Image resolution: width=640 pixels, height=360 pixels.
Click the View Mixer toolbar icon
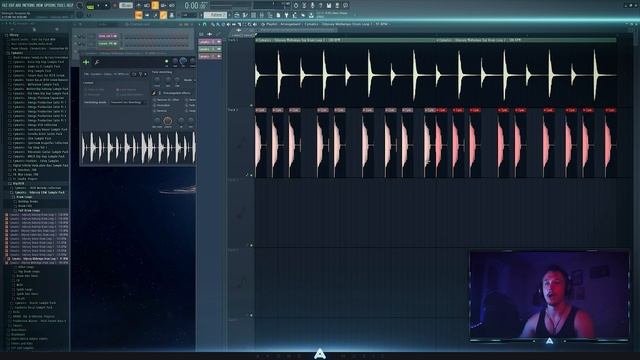point(262,15)
